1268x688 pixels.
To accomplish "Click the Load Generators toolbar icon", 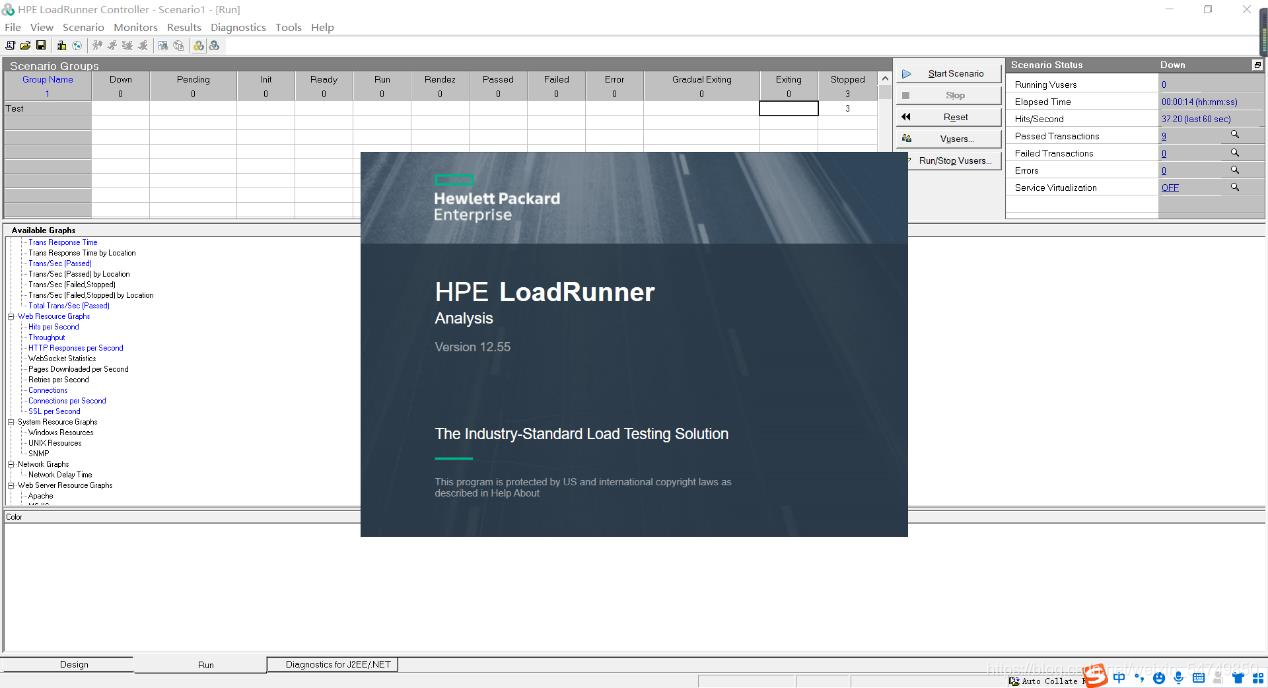I will click(x=62, y=45).
